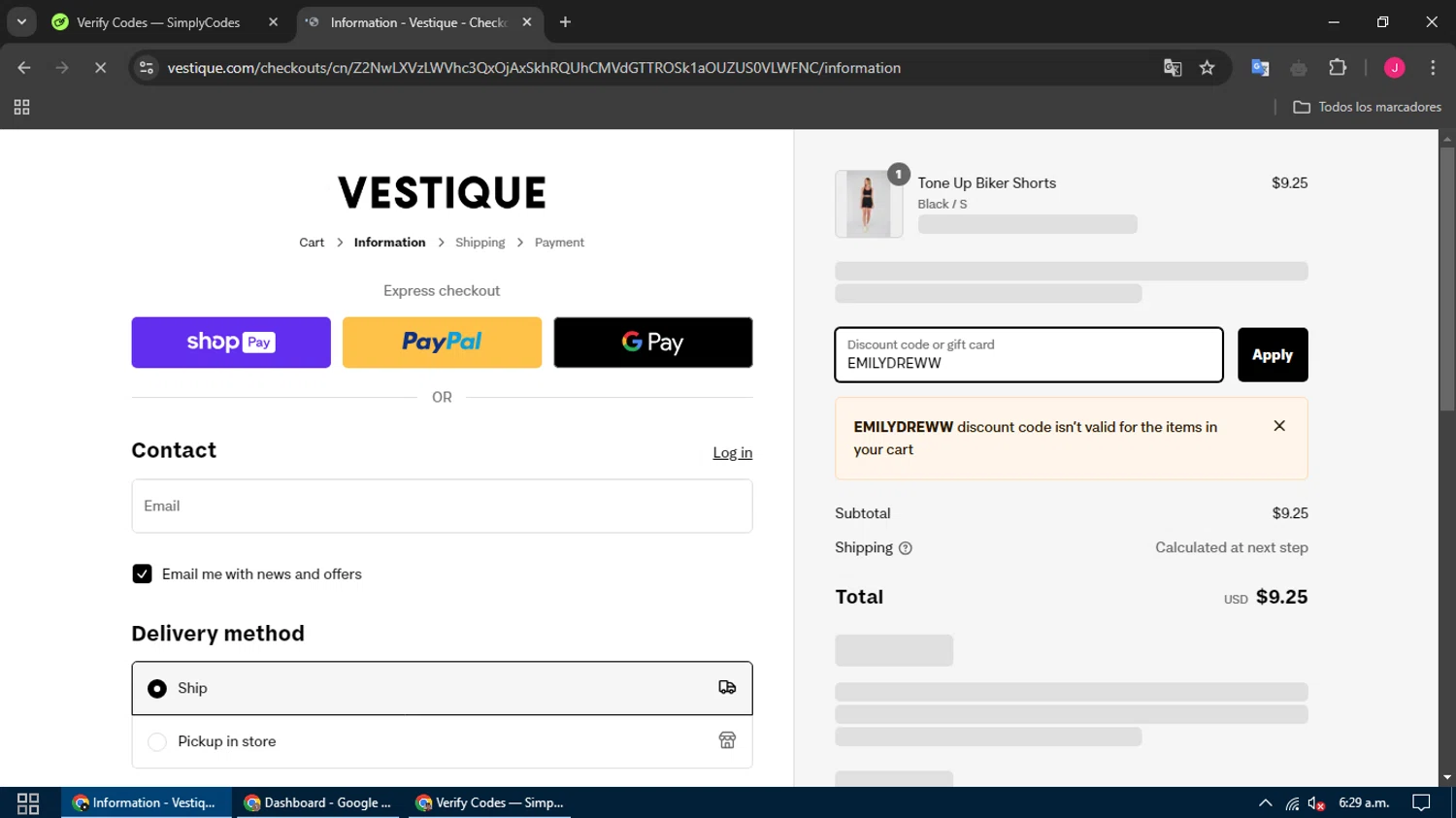The image size is (1456, 818).
Task: Open the Chrome profile avatar J
Action: point(1394,68)
